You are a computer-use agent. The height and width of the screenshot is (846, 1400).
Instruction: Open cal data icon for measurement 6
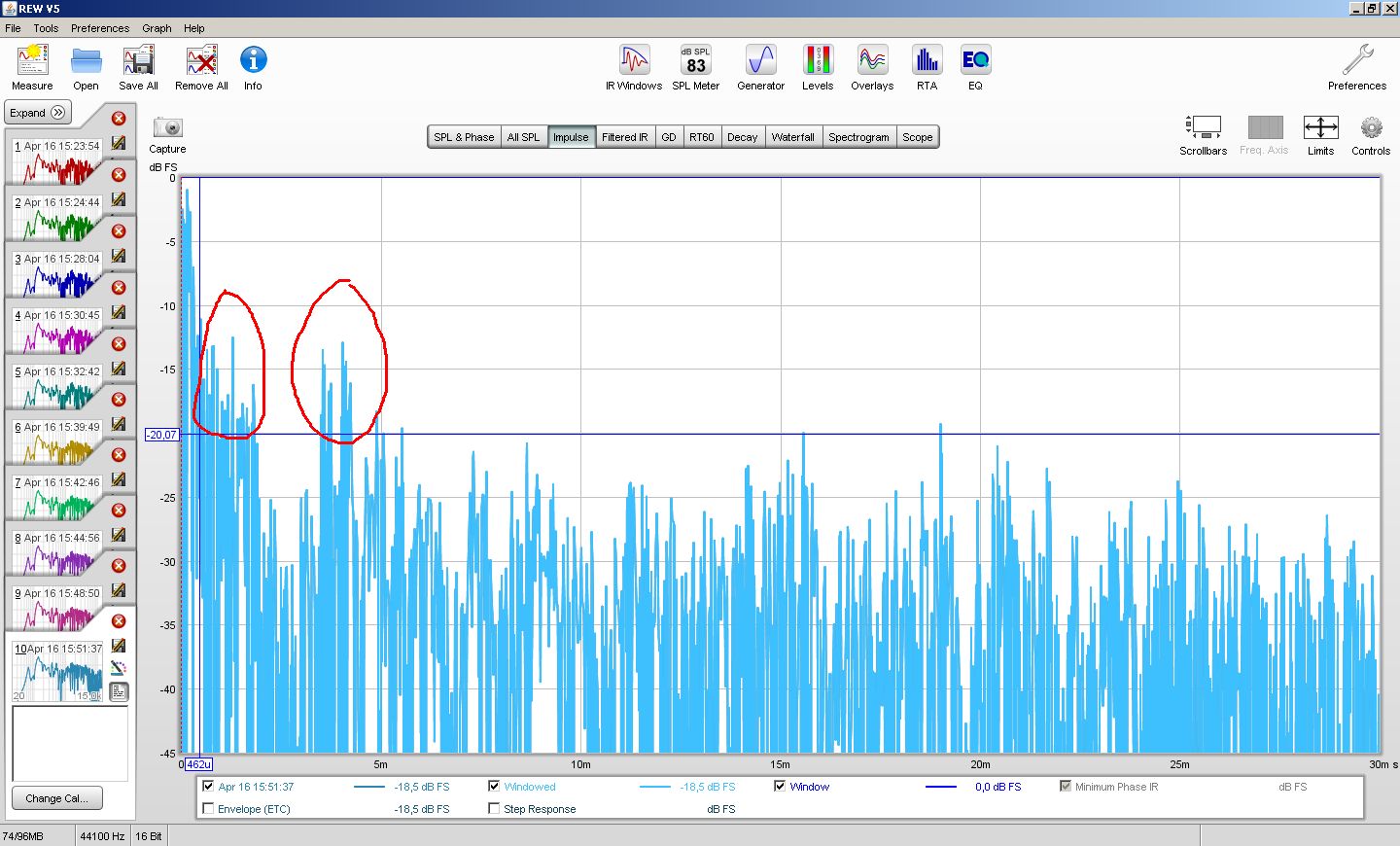click(119, 424)
